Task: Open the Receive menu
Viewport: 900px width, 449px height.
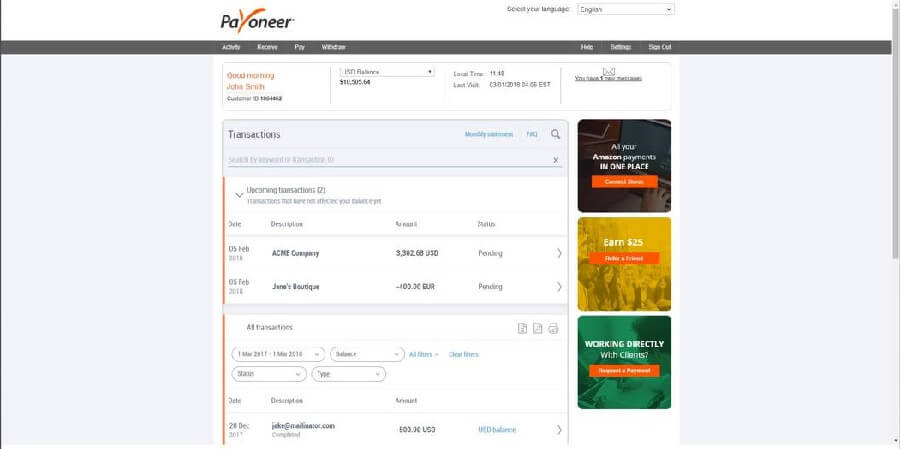Action: (267, 47)
